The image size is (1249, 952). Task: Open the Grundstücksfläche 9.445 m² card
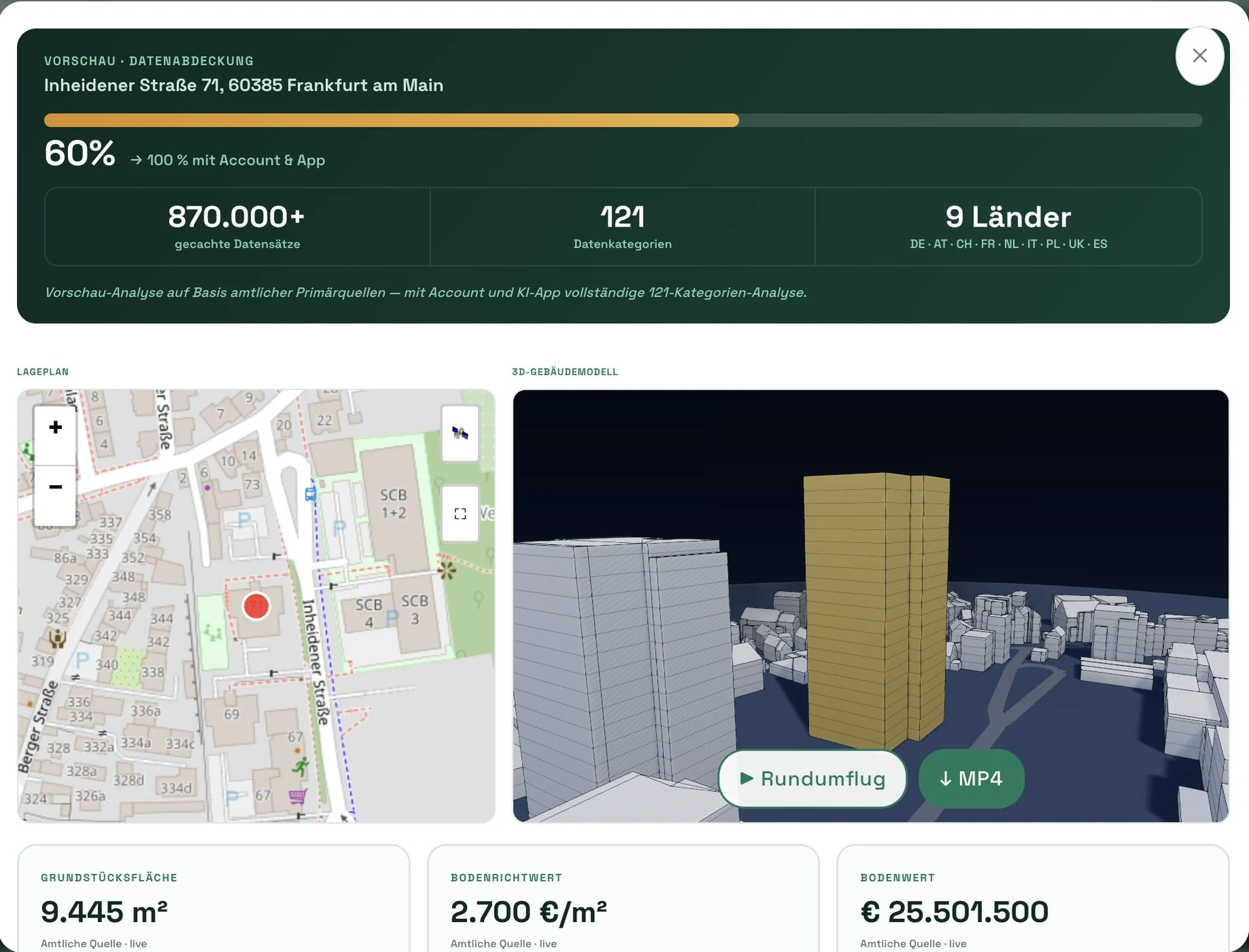pyautogui.click(x=213, y=898)
